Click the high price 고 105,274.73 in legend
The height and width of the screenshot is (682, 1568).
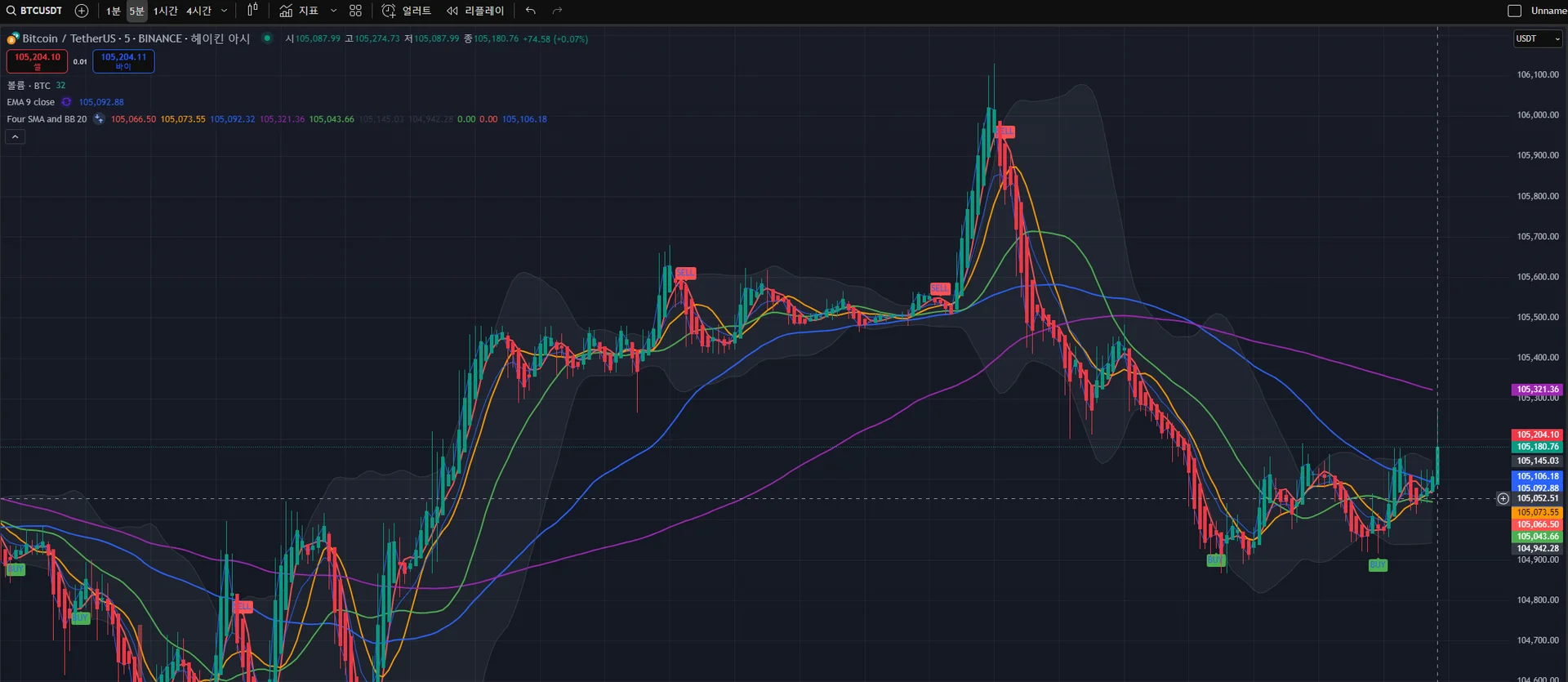pyautogui.click(x=372, y=38)
